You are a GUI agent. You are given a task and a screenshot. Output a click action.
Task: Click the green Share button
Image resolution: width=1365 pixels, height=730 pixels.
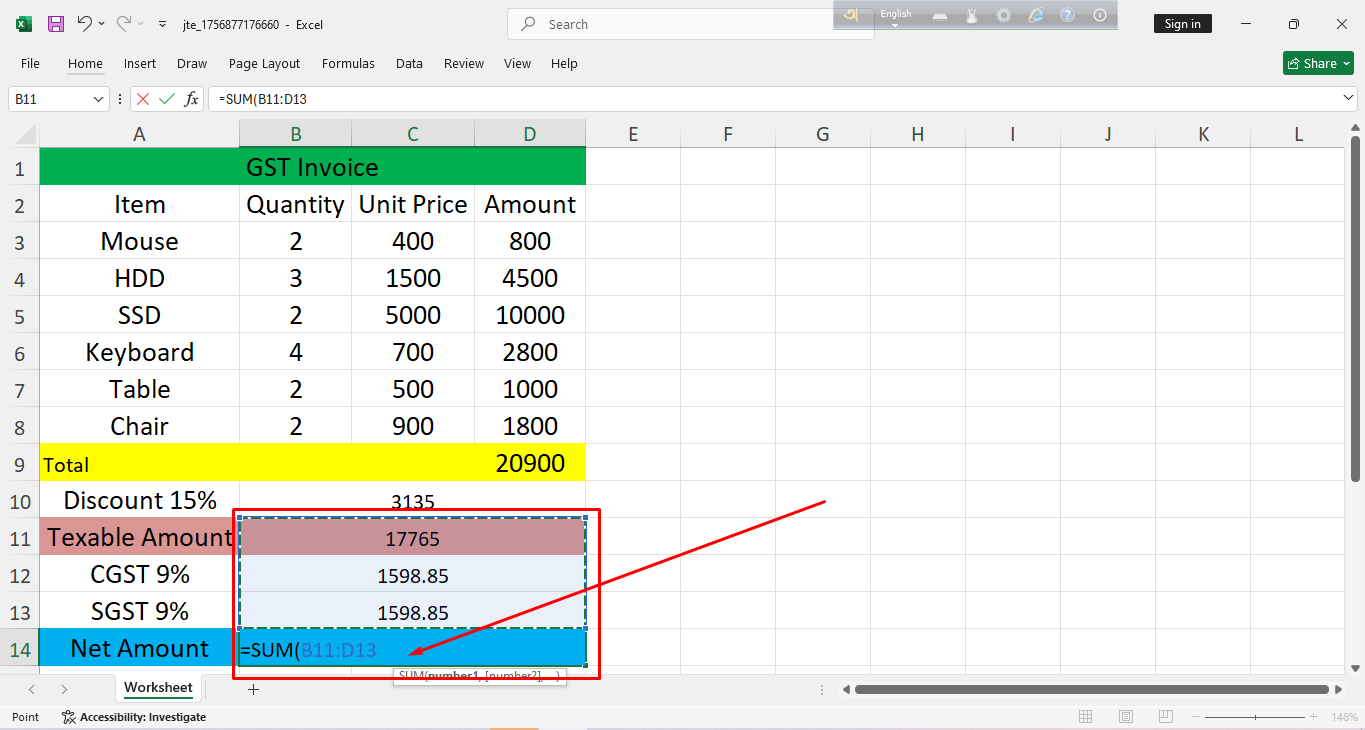click(1318, 63)
